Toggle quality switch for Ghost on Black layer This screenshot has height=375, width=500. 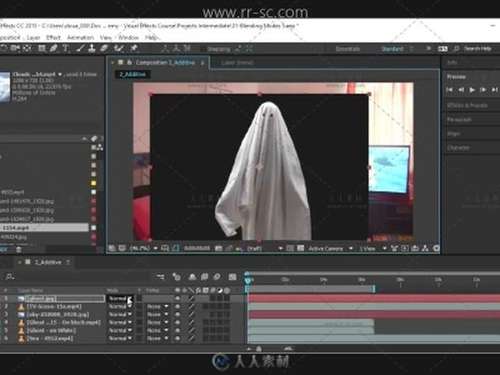click(x=192, y=322)
